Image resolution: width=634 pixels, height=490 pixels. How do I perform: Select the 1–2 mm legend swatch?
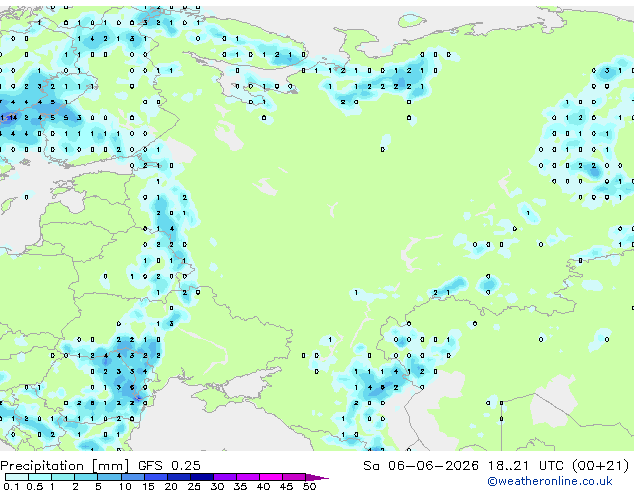[63, 477]
